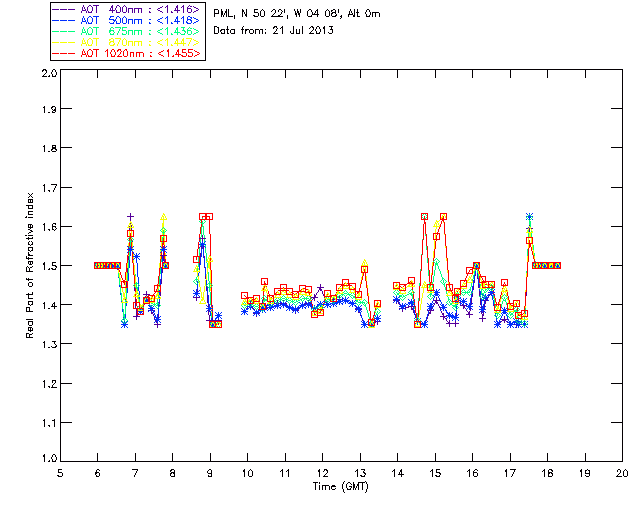This screenshot has width=640, height=512.
Task: Click the x-axis tick label 16
Action: pos(473,473)
